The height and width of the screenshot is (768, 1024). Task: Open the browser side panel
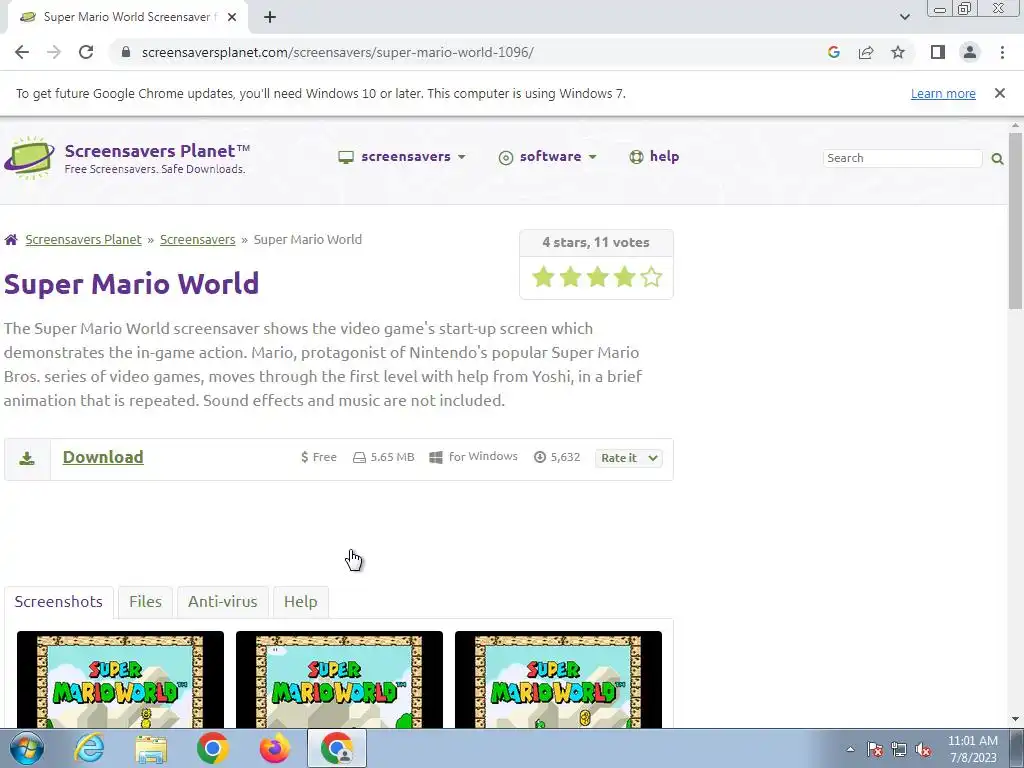[938, 52]
